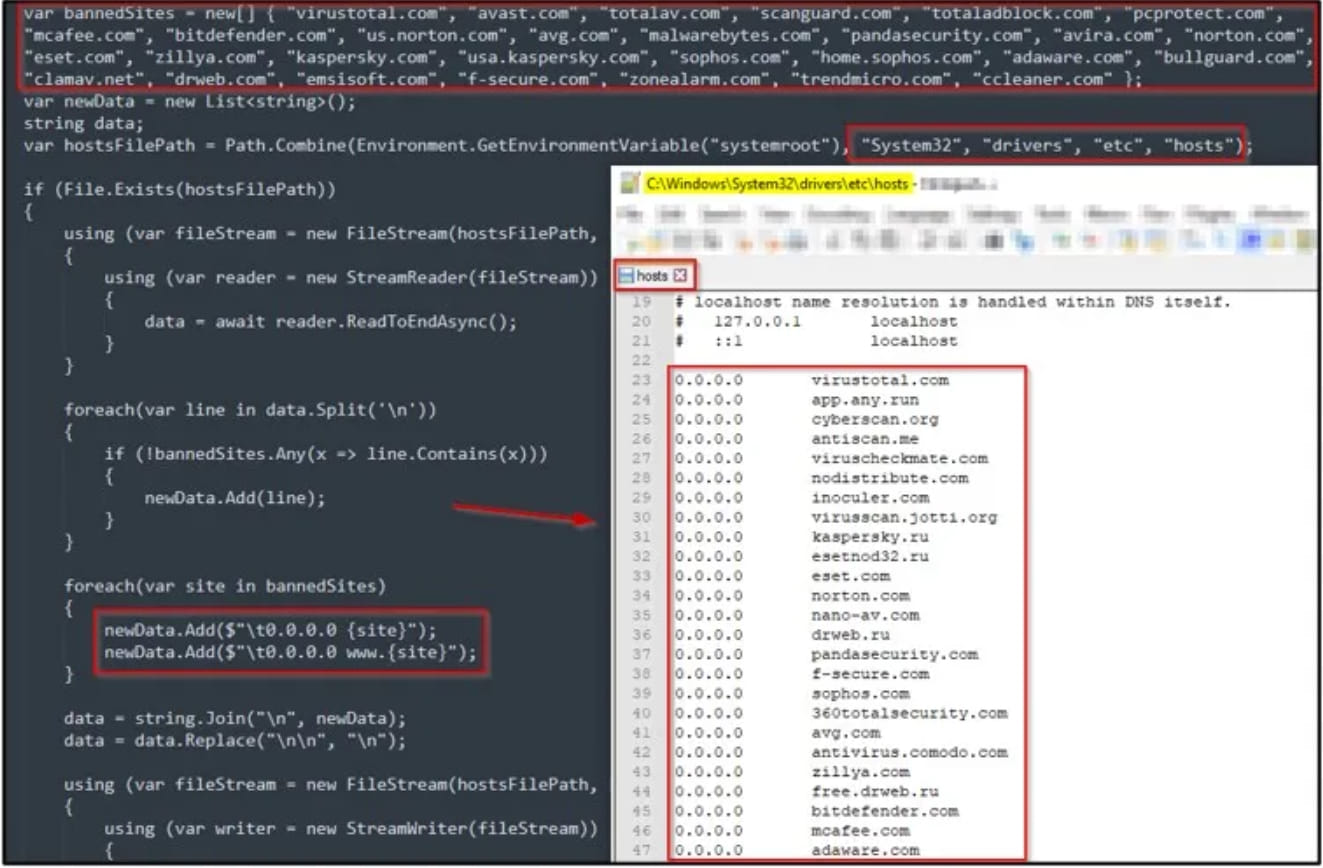
Task: Click line number 23 in the margin
Action: pos(641,380)
